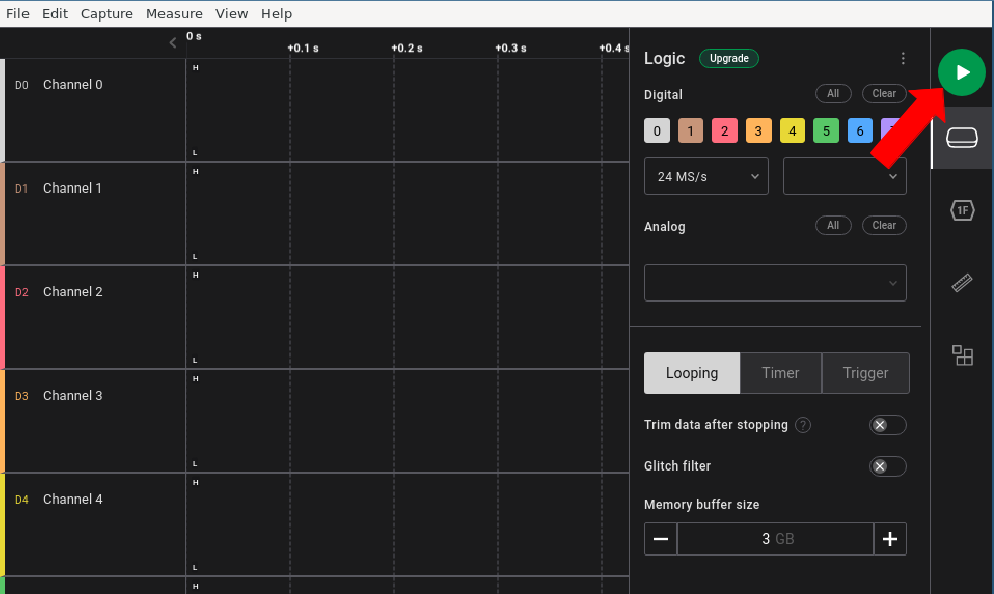
Task: Enable the Glitch filter switch
Action: 887,466
